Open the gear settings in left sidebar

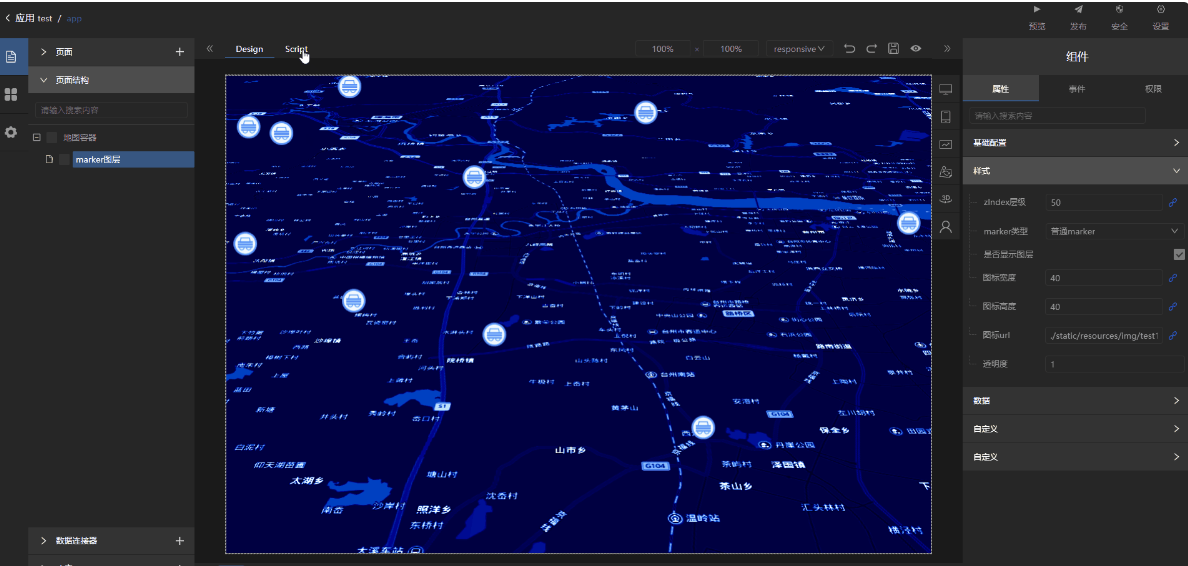pyautogui.click(x=12, y=132)
